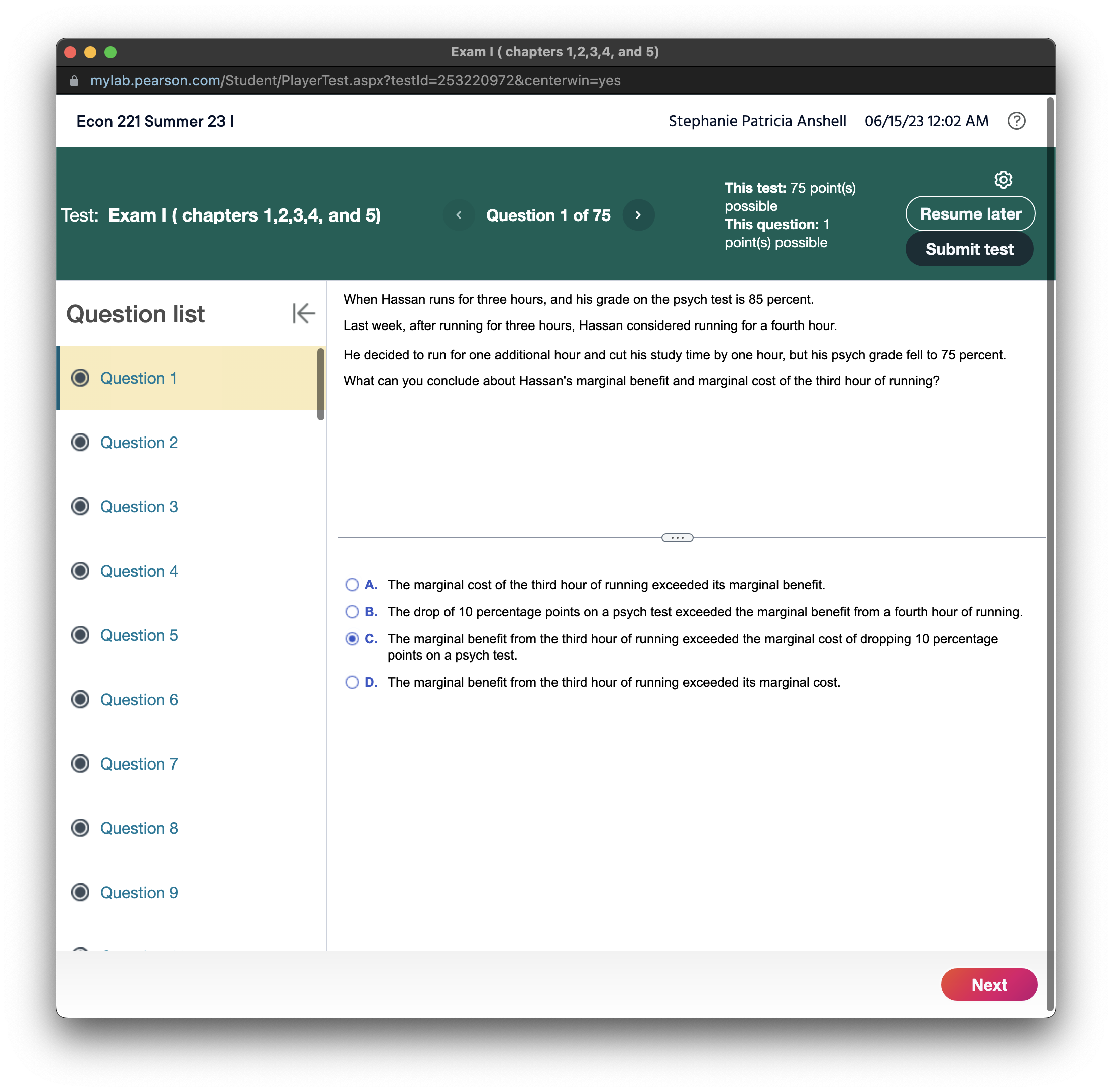Viewport: 1112px width, 1092px height.
Task: Click the lock icon in the address bar
Action: coord(74,80)
